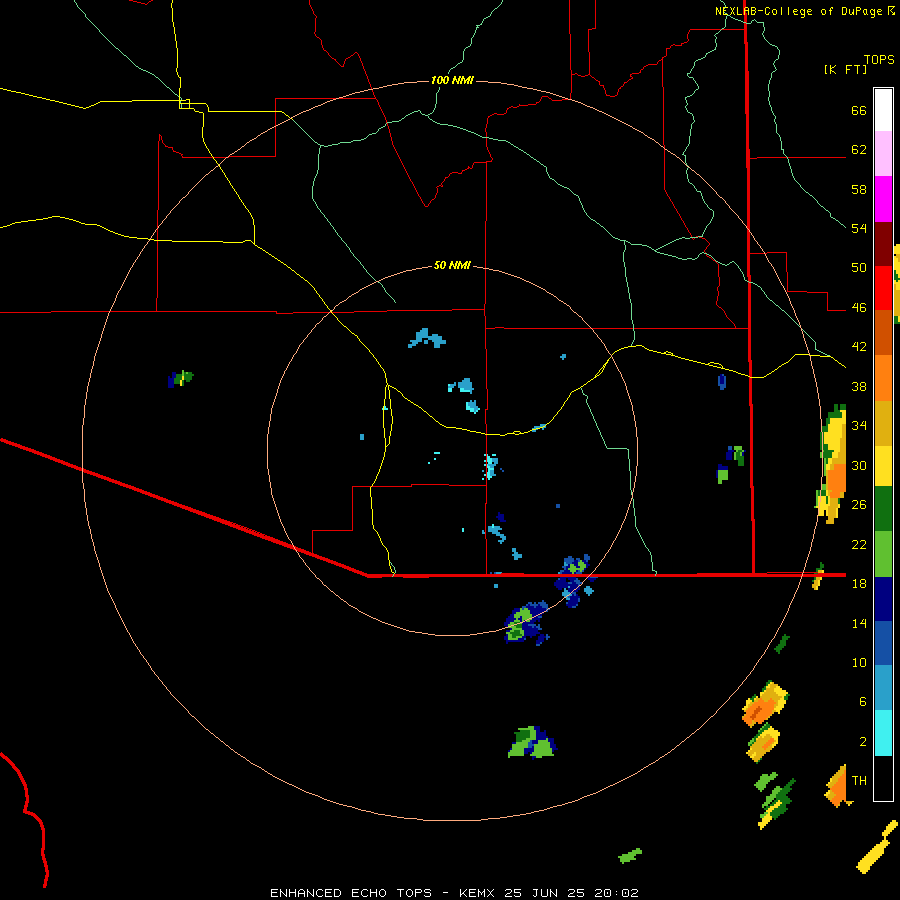Click the legend value 54
The width and height of the screenshot is (900, 900).
click(859, 228)
